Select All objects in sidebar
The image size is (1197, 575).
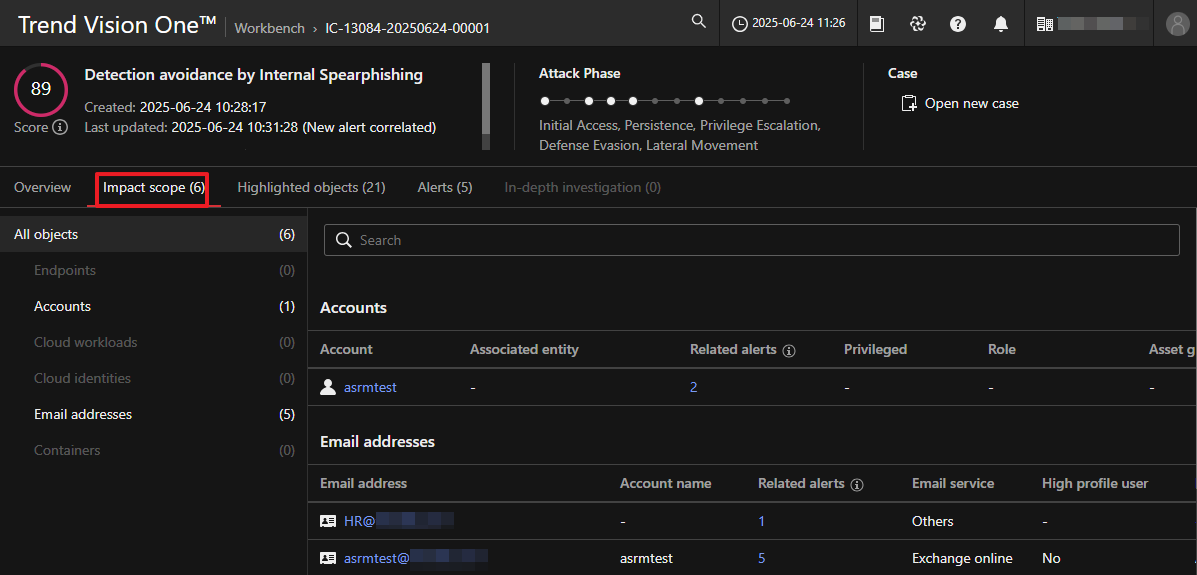pos(46,234)
